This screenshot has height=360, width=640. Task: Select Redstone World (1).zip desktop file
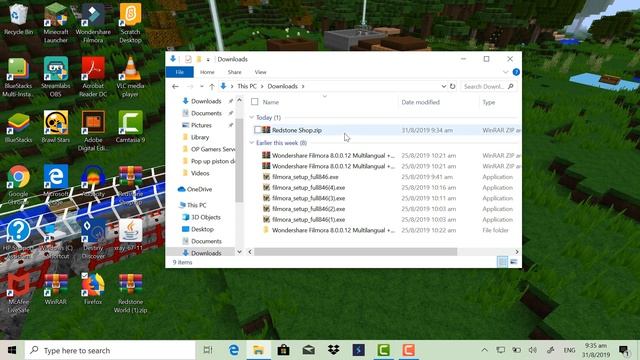tap(130, 293)
